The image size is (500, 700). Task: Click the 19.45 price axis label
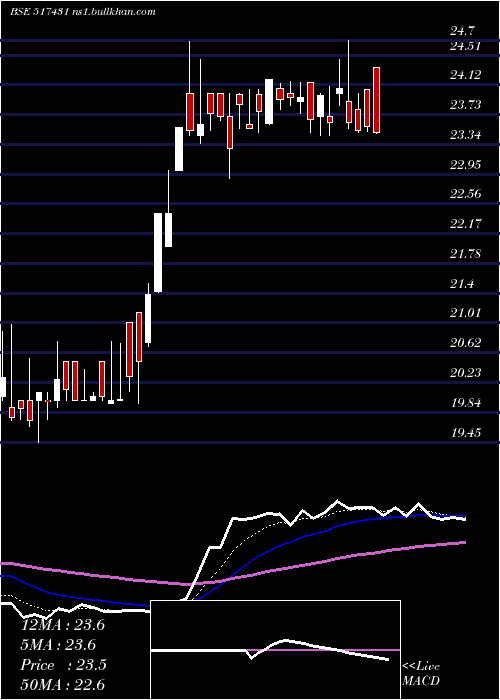pos(466,432)
